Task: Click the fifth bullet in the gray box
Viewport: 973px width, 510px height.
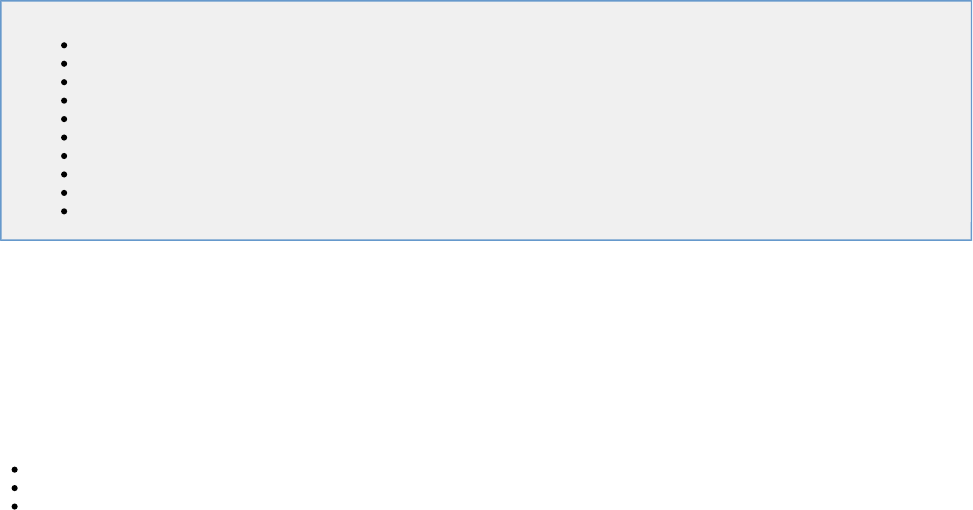Action: (64, 119)
